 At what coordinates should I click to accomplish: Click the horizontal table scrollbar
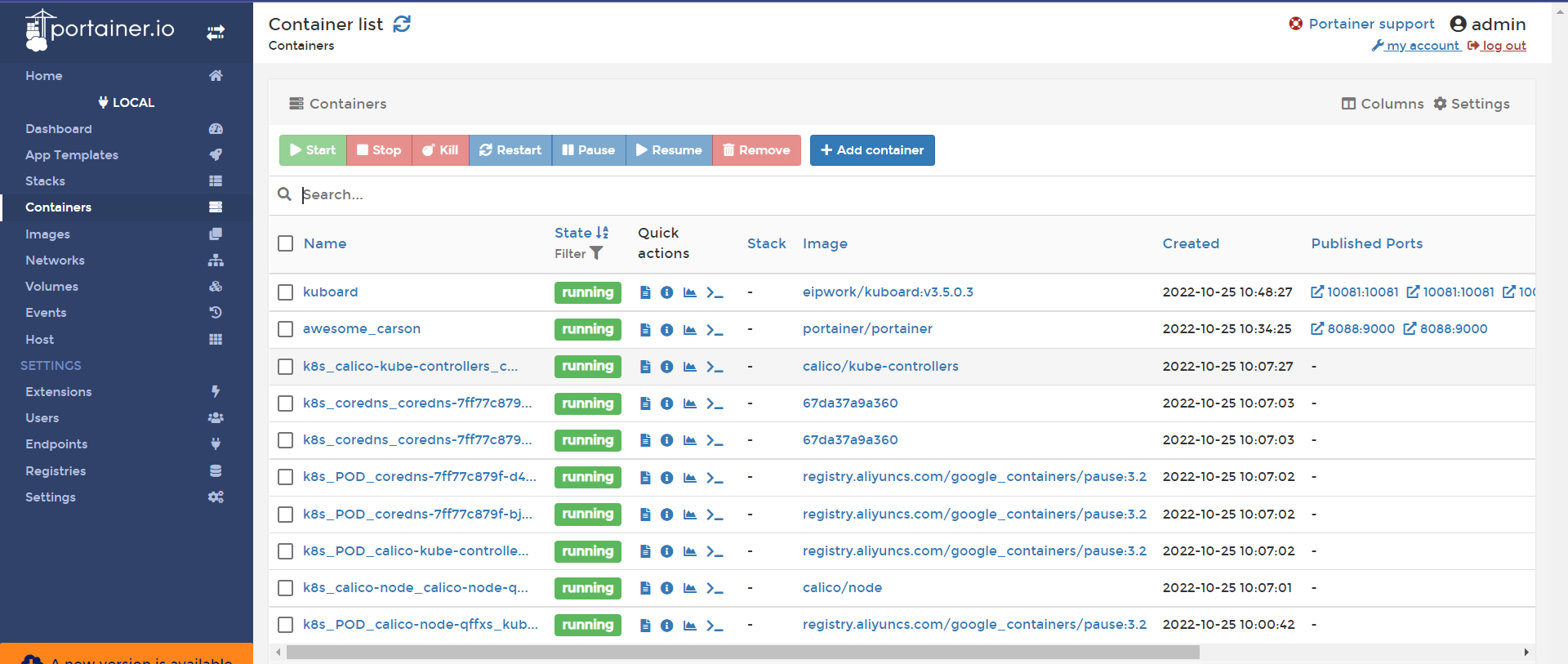point(742,653)
